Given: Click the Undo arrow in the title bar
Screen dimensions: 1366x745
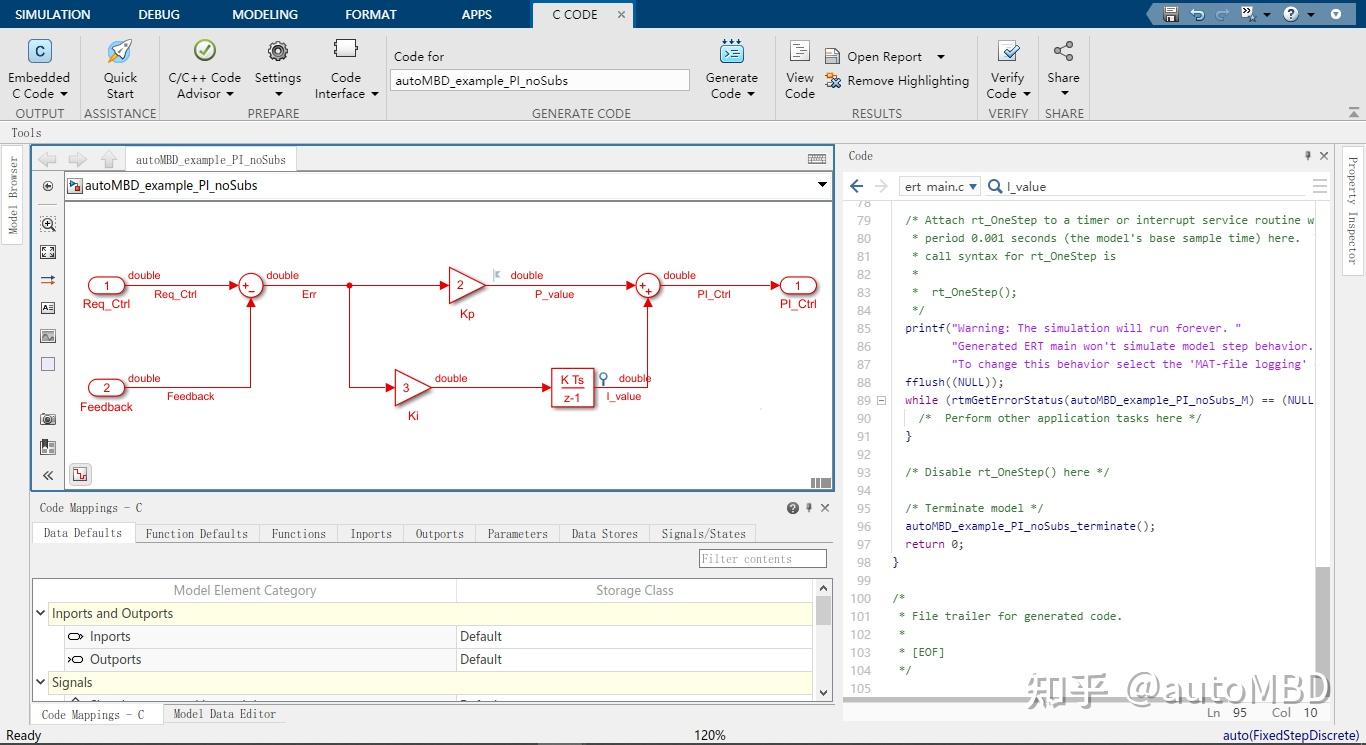Looking at the screenshot, I should point(1197,14).
